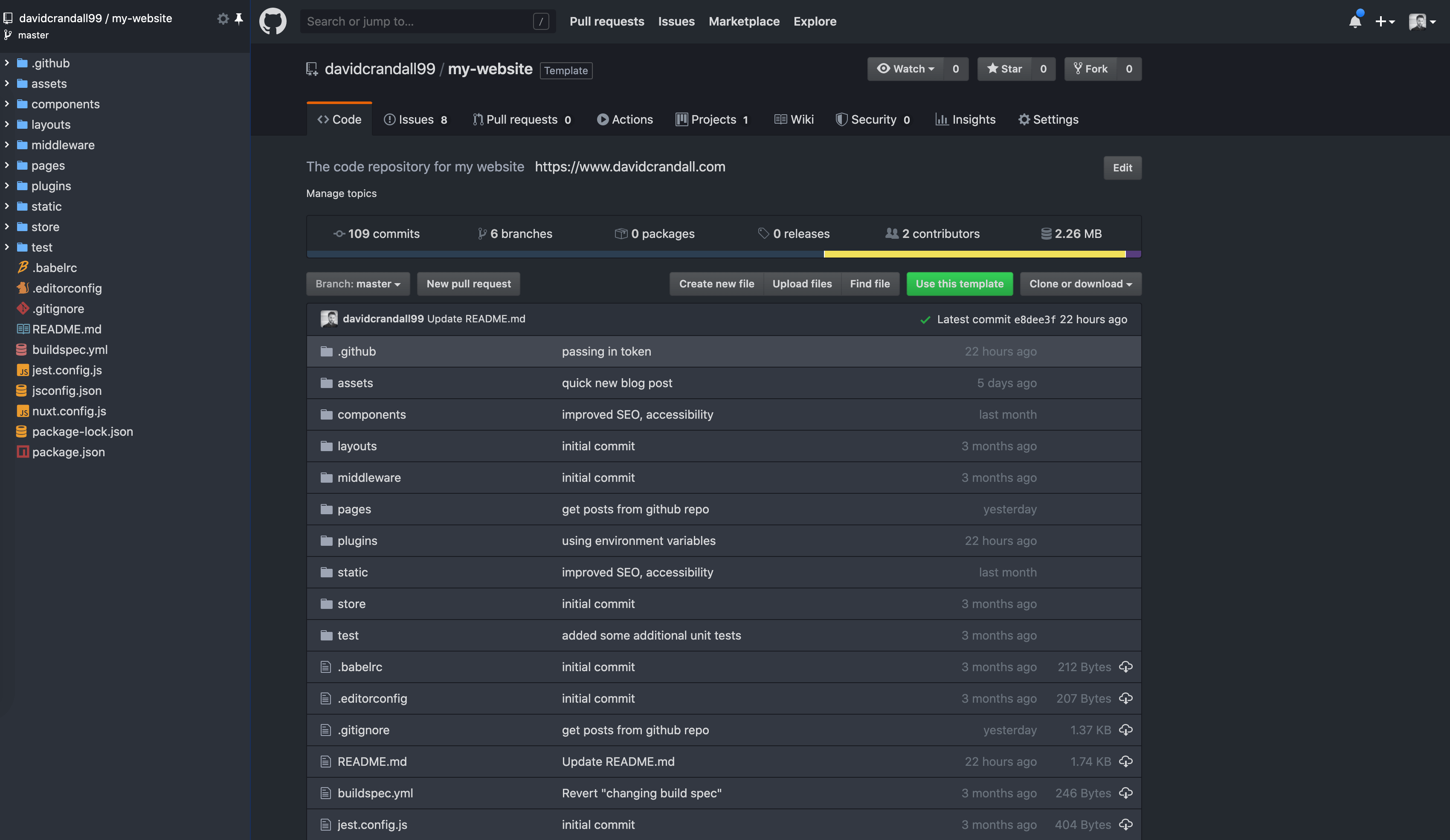Expand the Branch master dropdown
This screenshot has height=840, width=1450.
point(357,283)
